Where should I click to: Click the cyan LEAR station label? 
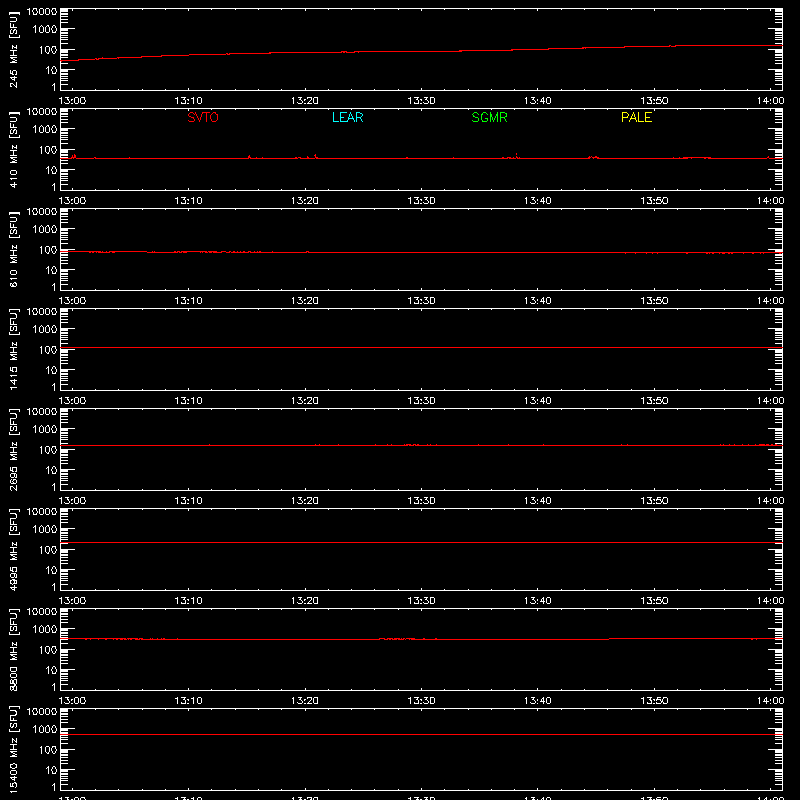[x=347, y=117]
